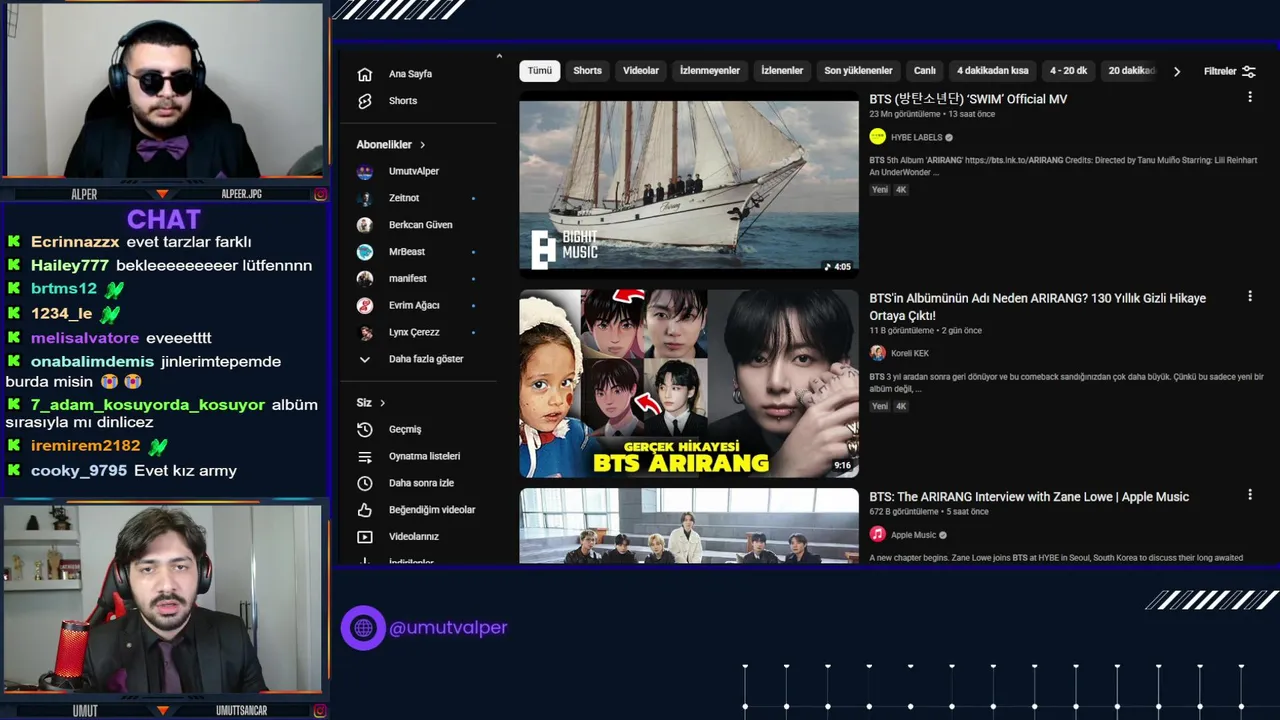Open Zeitnot channel avatar

[x=365, y=198]
